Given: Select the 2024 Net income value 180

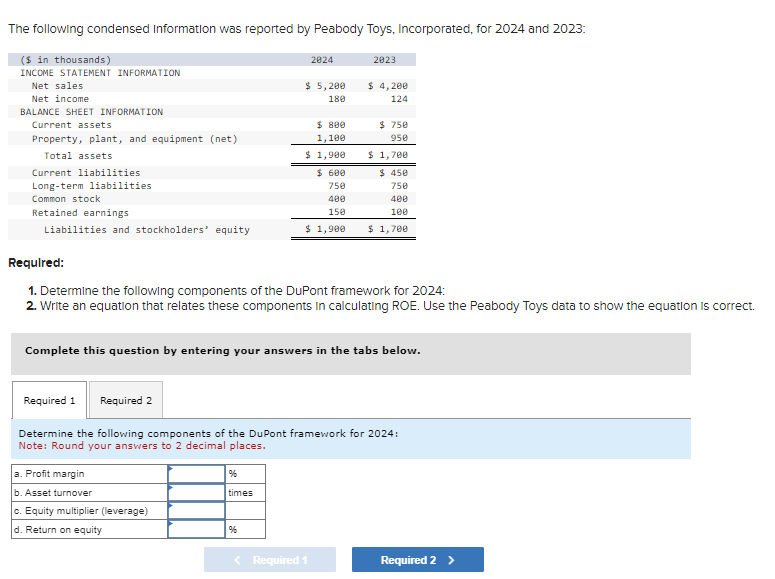Looking at the screenshot, I should coord(337,99).
